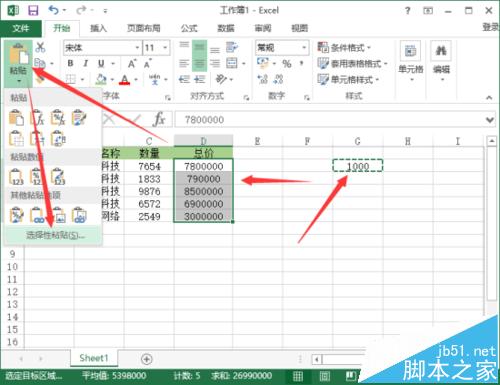Choose Paste No Borders option

16,138
